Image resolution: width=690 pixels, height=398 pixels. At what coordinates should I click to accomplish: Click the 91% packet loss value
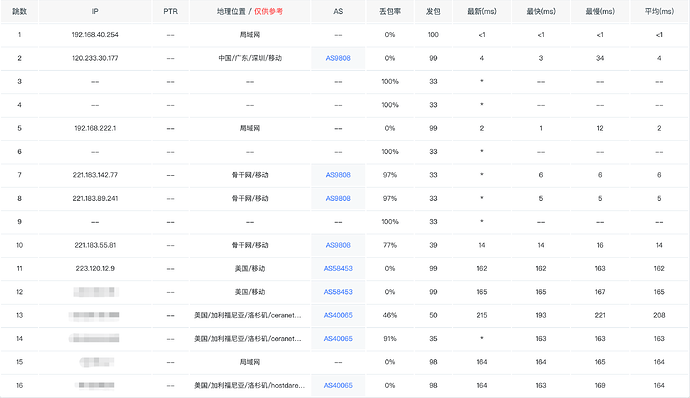(x=390, y=339)
